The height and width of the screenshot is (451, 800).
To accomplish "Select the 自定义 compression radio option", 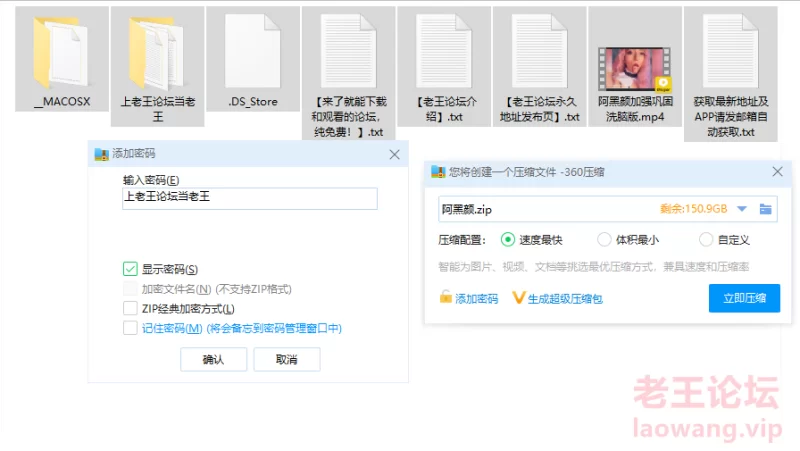I will [x=706, y=239].
